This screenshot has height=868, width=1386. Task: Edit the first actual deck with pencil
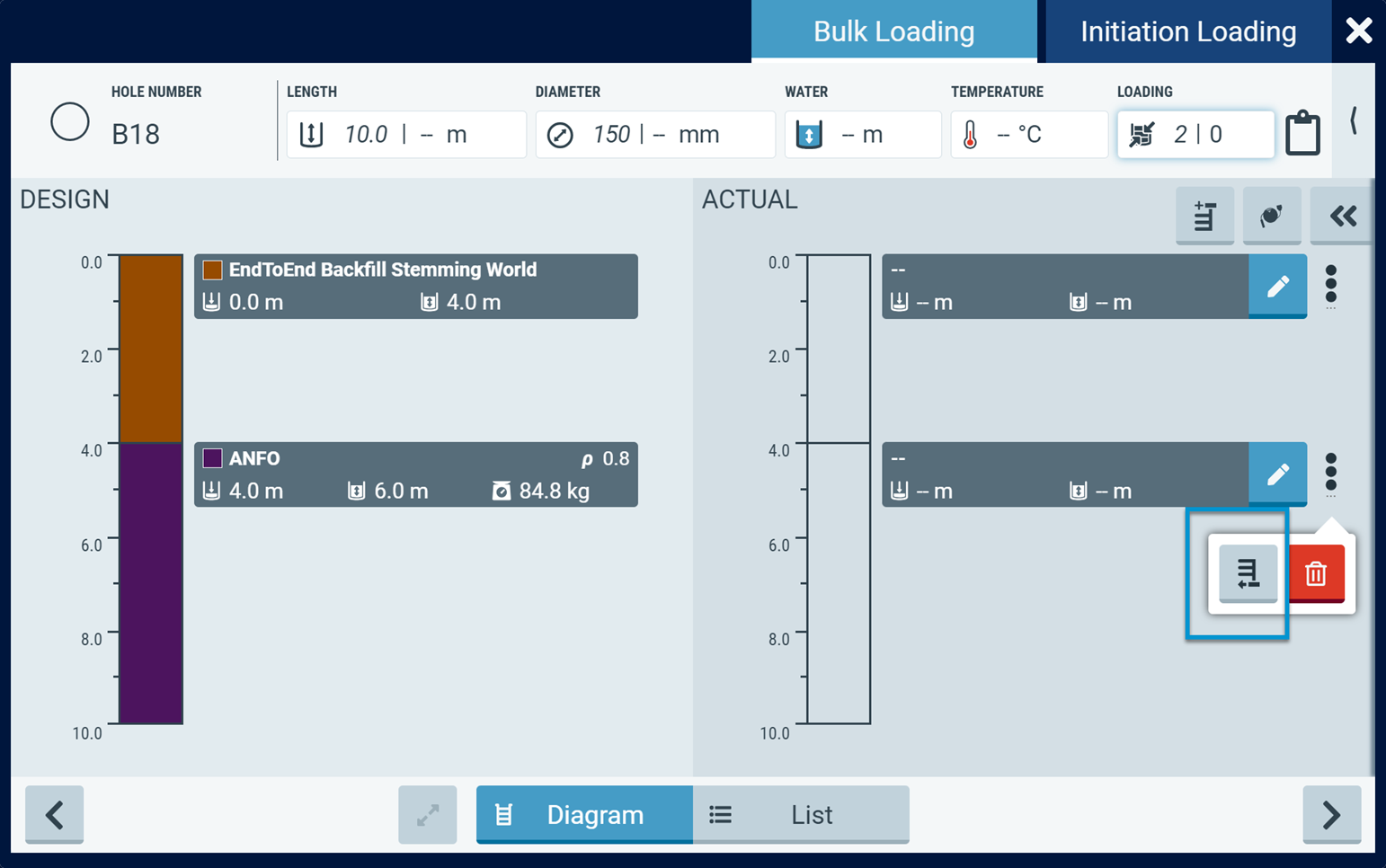point(1277,287)
